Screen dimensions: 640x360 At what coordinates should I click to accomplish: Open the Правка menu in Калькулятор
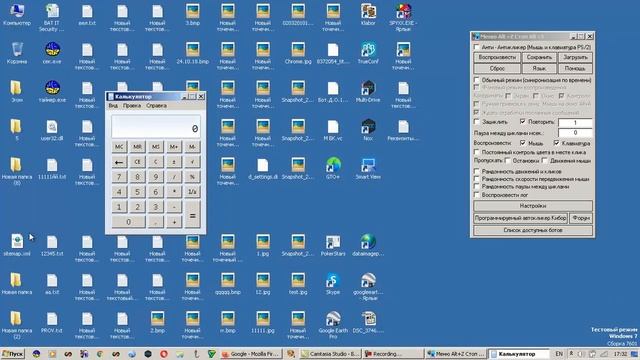coord(131,105)
